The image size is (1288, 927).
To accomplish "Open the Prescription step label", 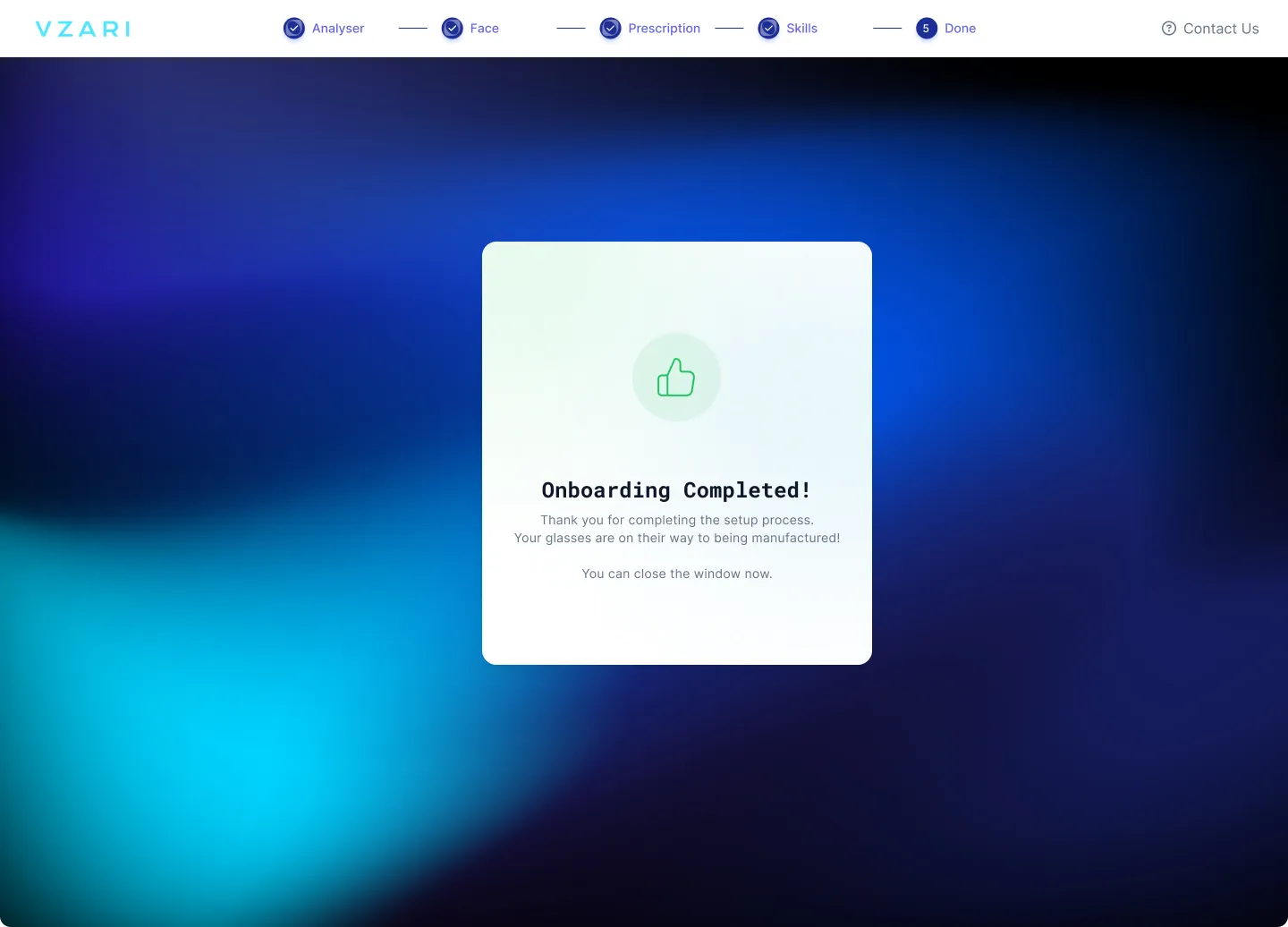I will click(x=665, y=29).
